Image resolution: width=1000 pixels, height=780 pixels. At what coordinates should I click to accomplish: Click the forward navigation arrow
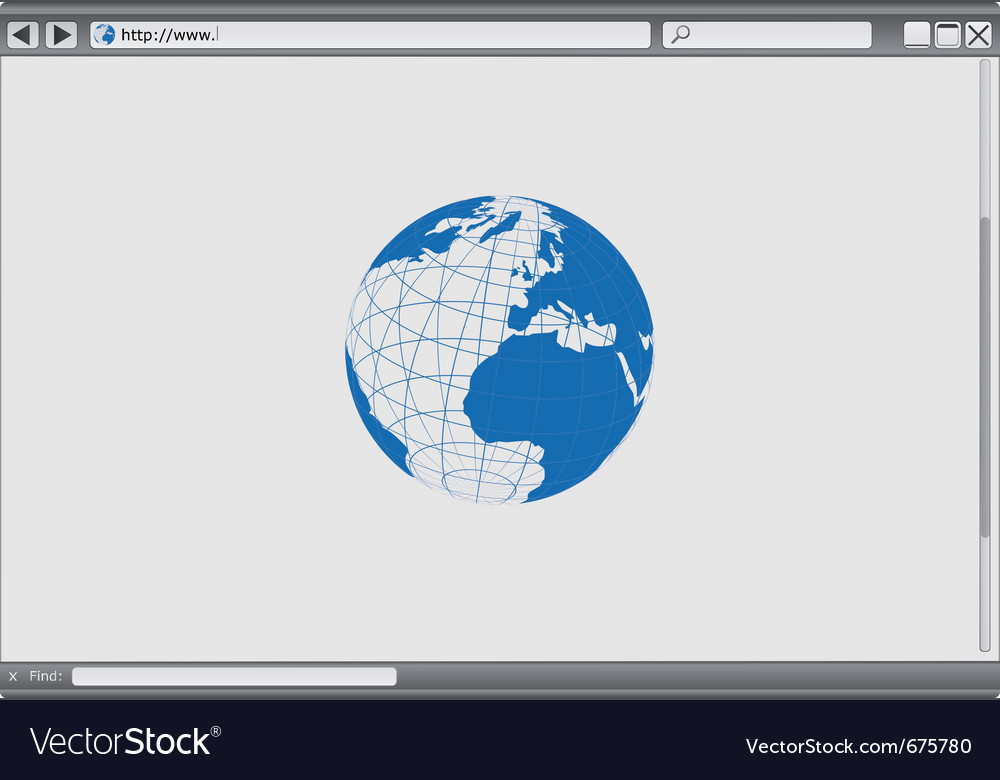pos(61,34)
